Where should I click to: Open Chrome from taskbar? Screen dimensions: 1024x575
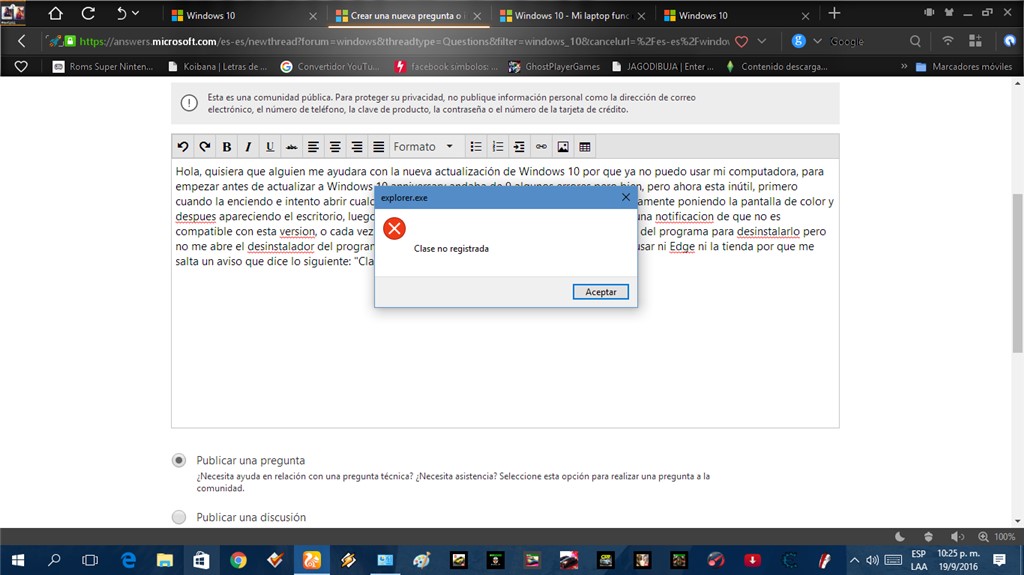point(238,560)
